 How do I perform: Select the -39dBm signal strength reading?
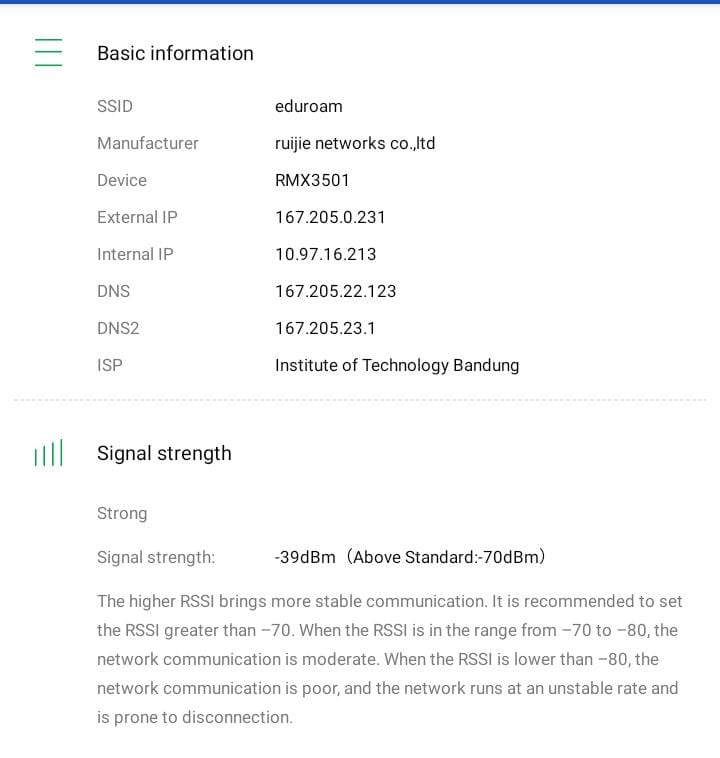click(306, 557)
